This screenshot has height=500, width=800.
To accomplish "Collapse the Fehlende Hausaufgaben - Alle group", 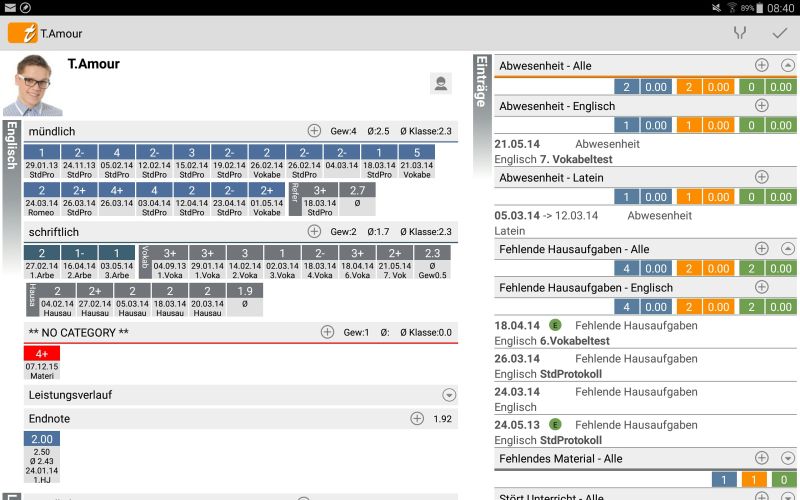I will (x=788, y=248).
